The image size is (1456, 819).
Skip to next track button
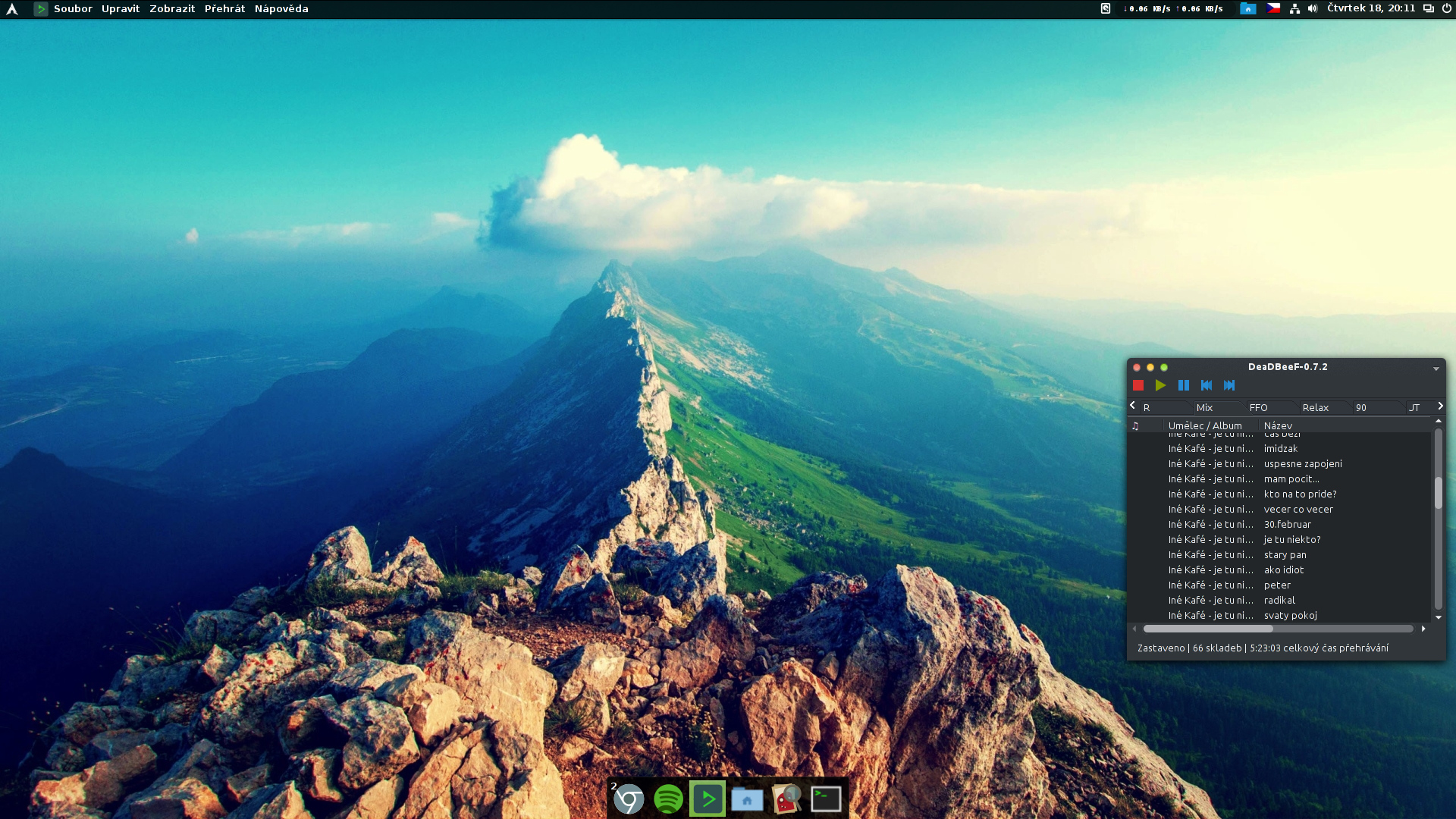[x=1229, y=385]
